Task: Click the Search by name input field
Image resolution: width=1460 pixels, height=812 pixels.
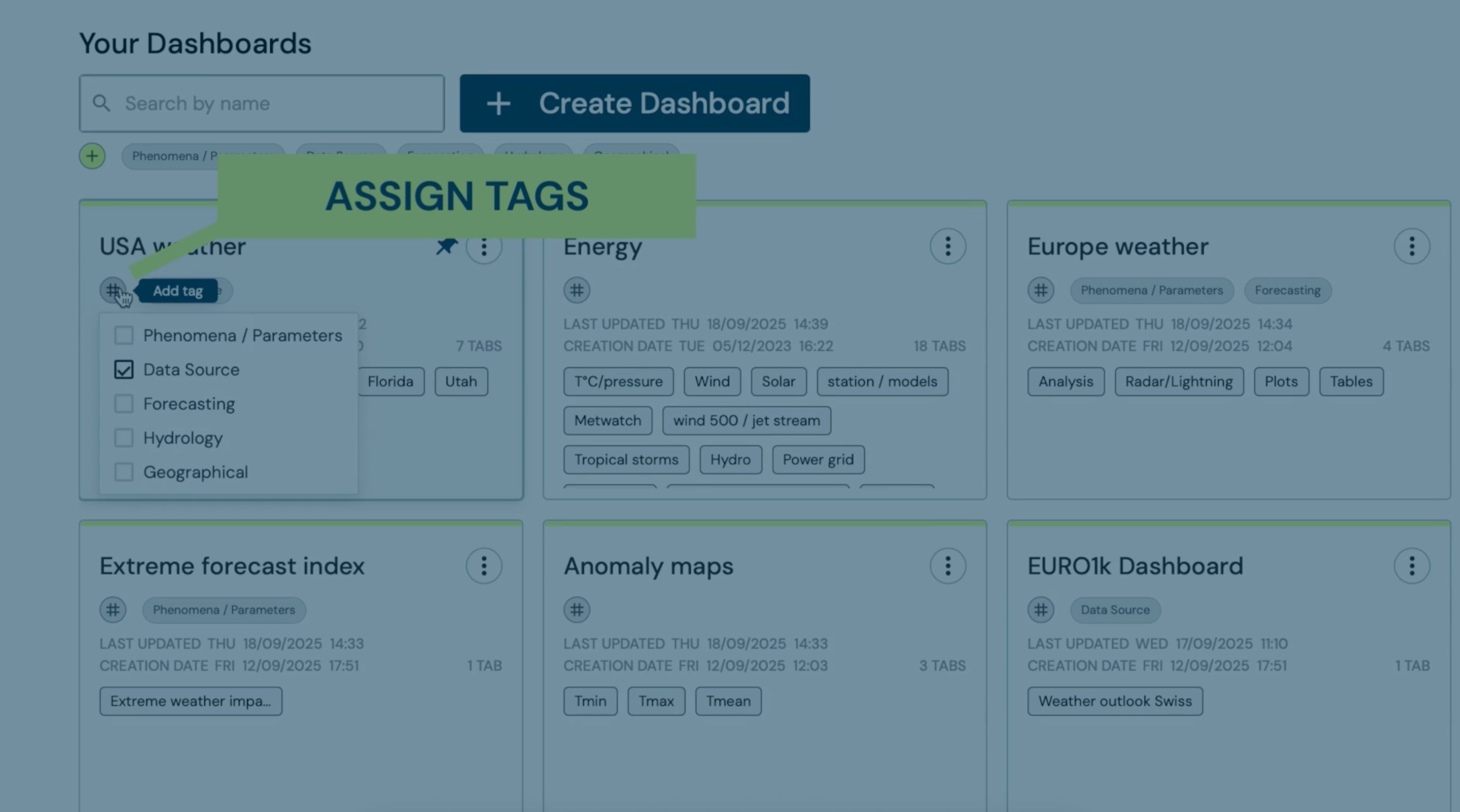Action: 261,104
